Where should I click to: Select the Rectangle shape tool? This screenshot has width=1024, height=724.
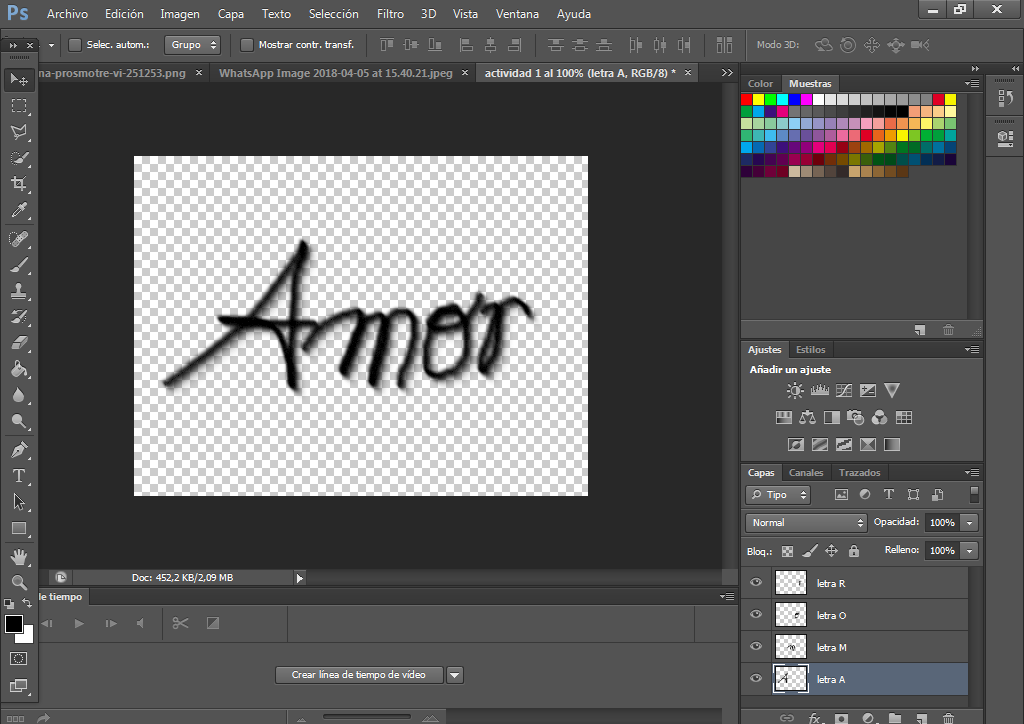[x=19, y=528]
